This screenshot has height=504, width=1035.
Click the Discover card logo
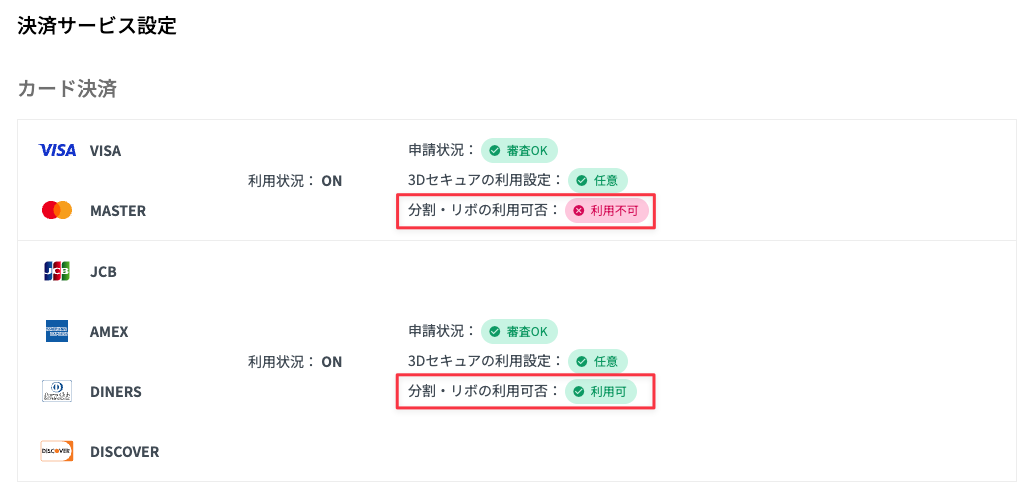click(x=57, y=452)
